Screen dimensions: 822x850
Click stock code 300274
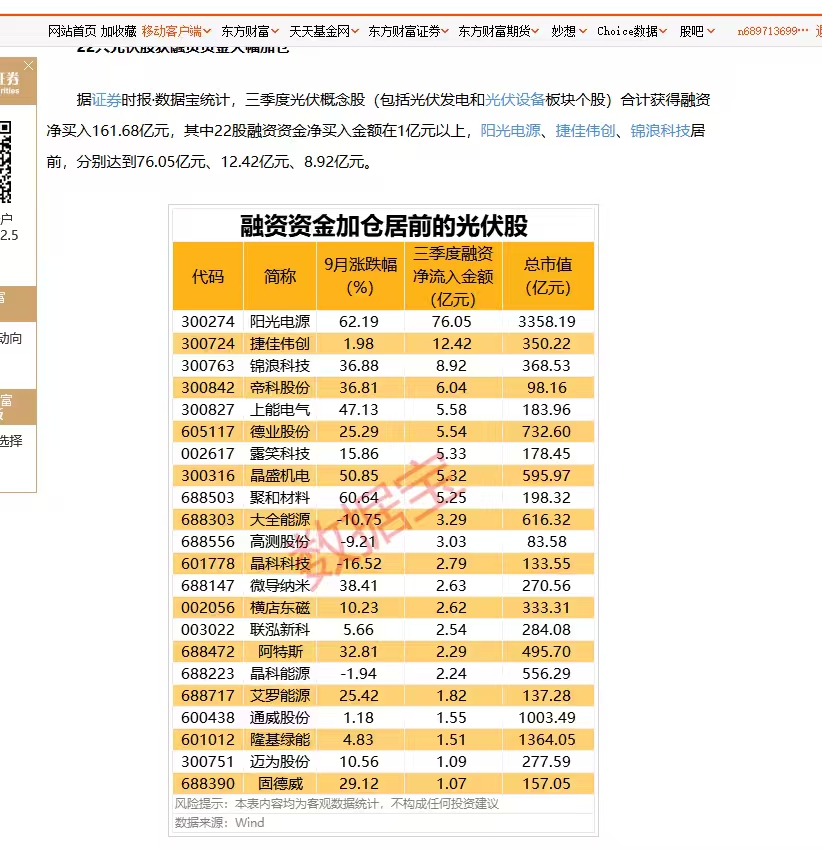208,321
